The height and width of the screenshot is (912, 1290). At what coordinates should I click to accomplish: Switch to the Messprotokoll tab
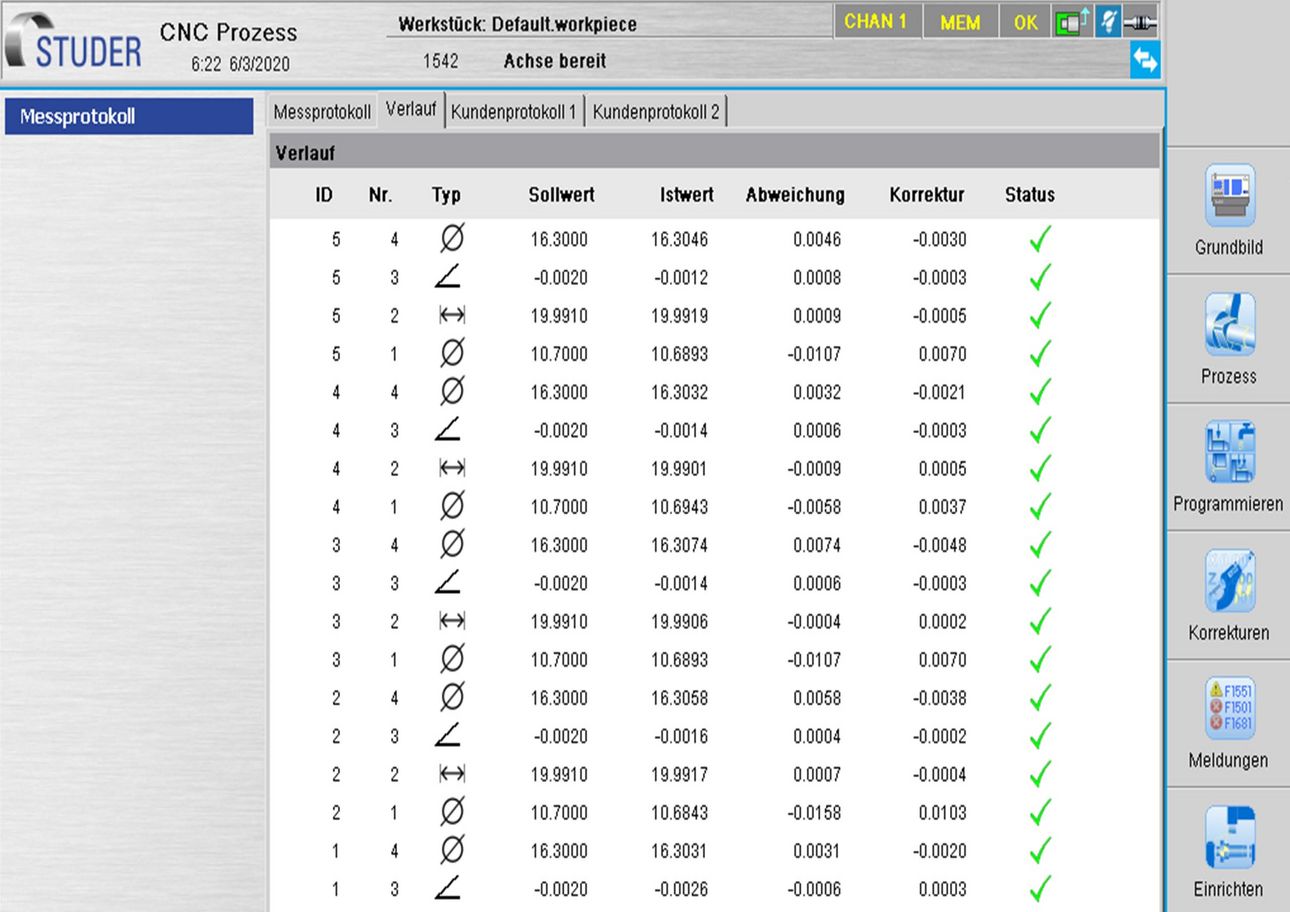322,112
